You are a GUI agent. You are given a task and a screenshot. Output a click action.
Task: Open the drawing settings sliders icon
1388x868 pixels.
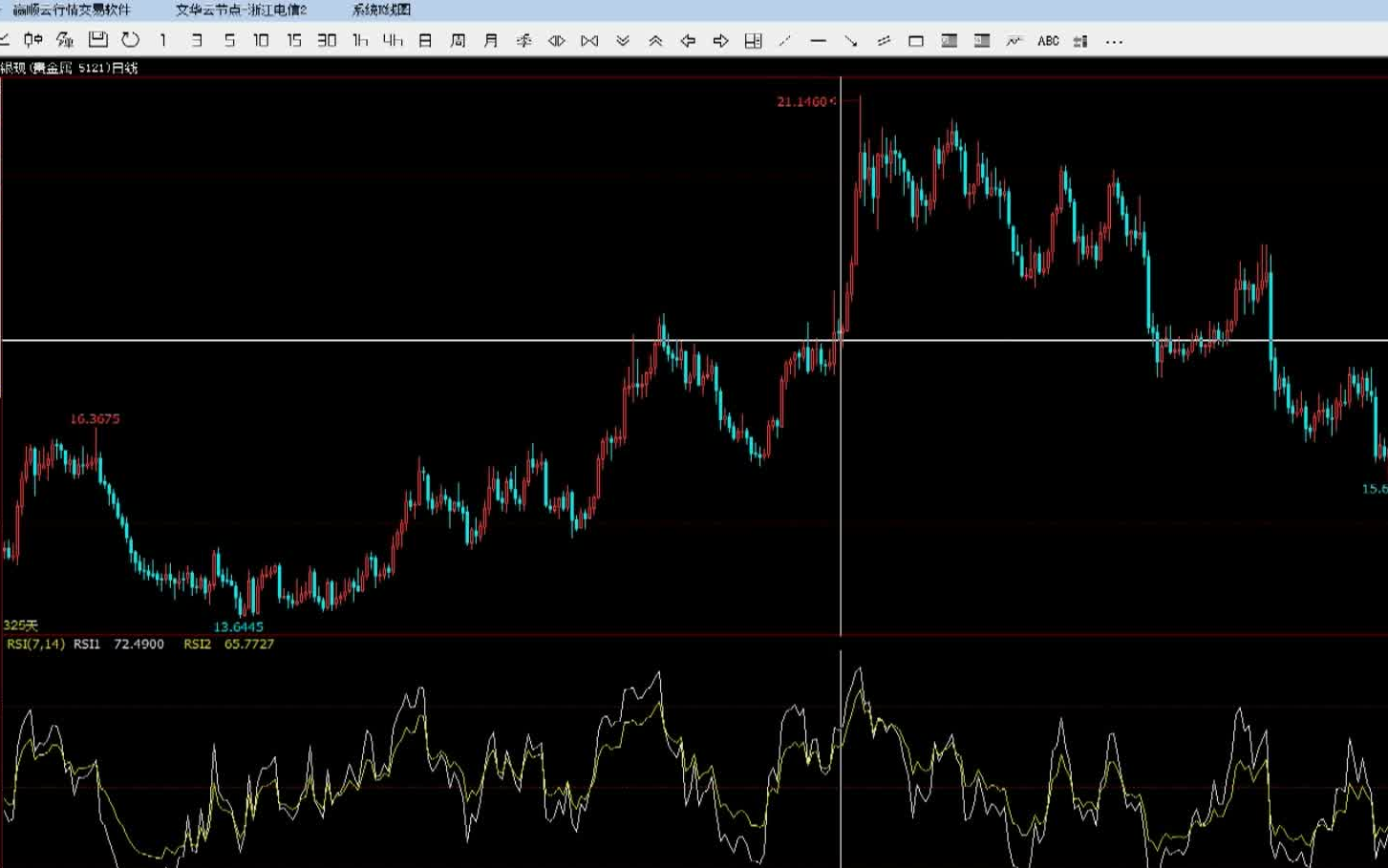click(x=1080, y=41)
